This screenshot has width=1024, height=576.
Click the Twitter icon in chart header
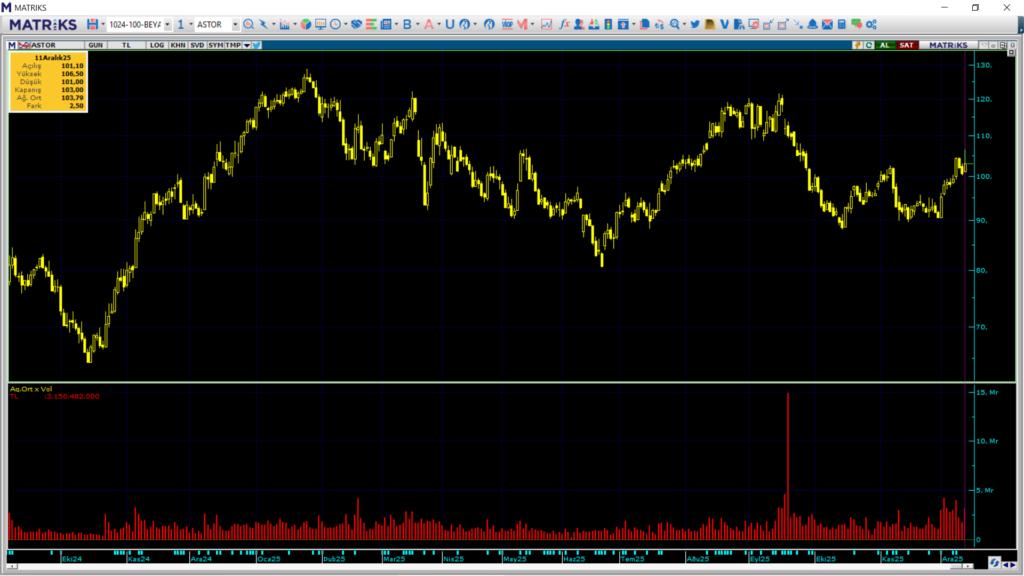click(257, 45)
